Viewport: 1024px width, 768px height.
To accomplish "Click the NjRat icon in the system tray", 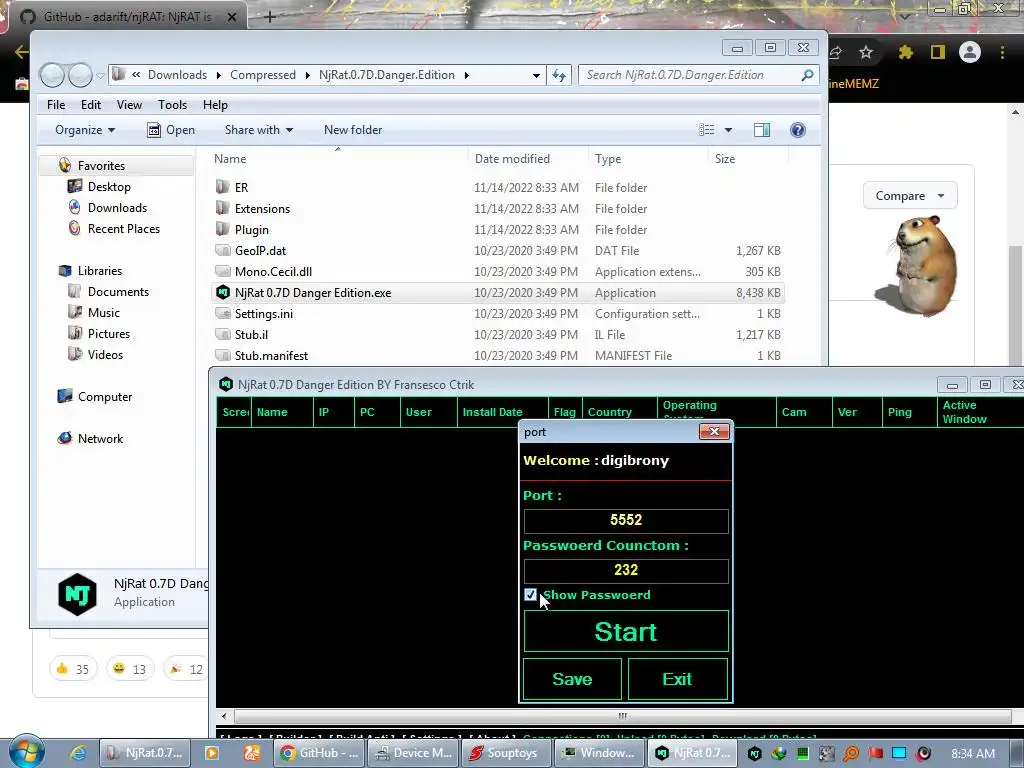I will tap(755, 754).
